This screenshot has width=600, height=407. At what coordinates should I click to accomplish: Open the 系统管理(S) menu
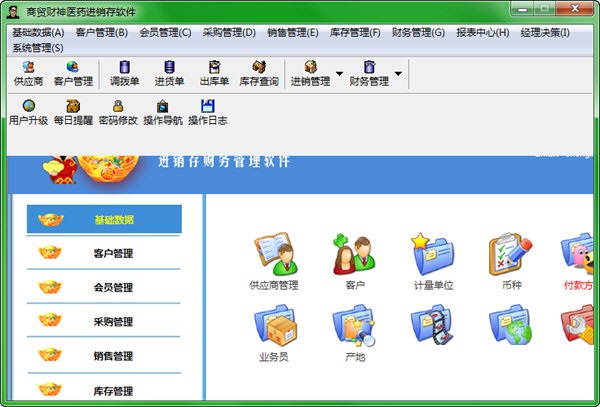coord(38,48)
